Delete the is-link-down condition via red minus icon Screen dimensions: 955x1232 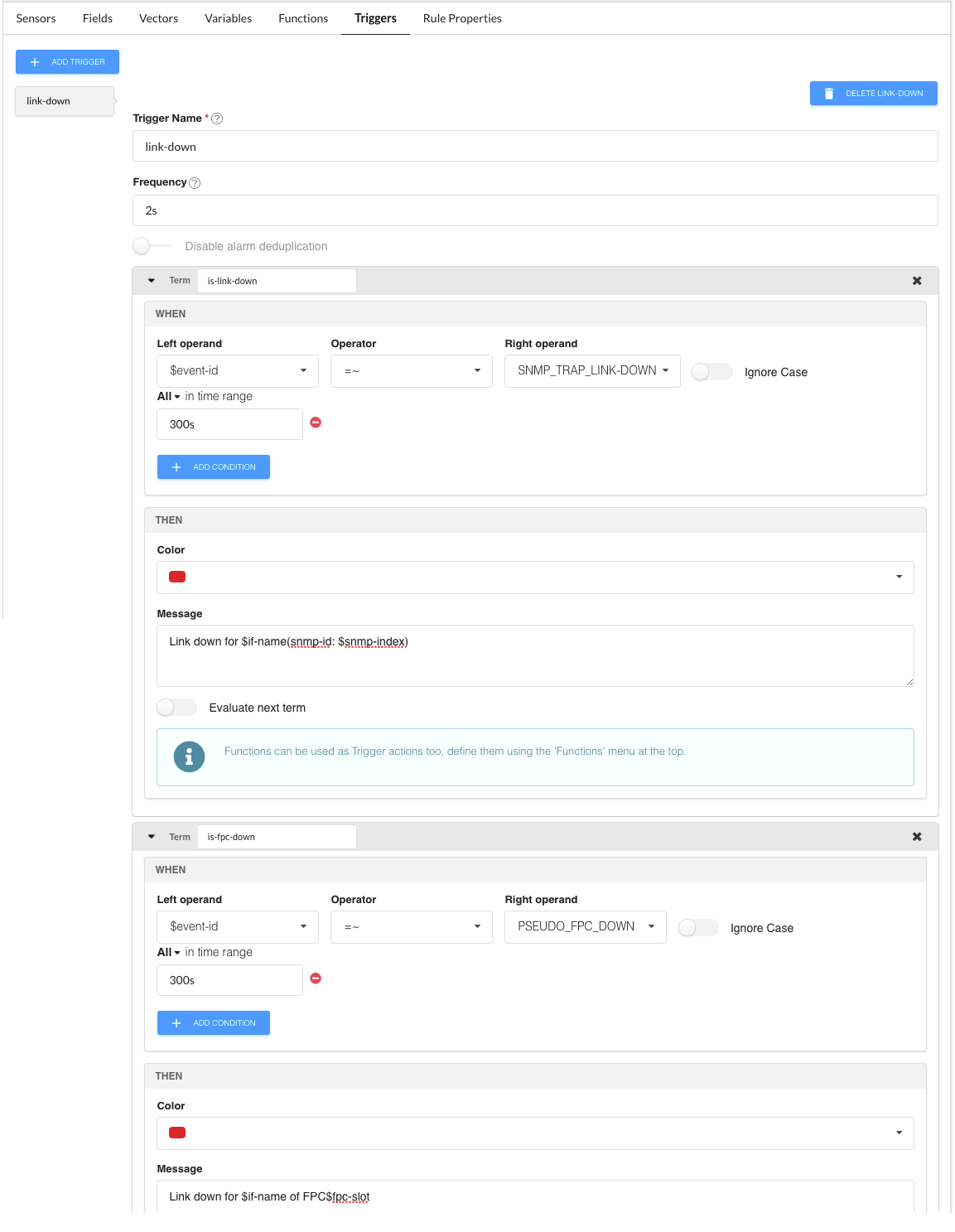[x=316, y=423]
